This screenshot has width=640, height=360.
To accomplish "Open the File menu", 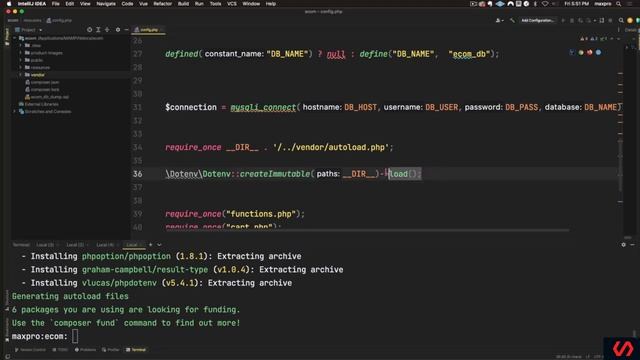I will click(x=55, y=4).
